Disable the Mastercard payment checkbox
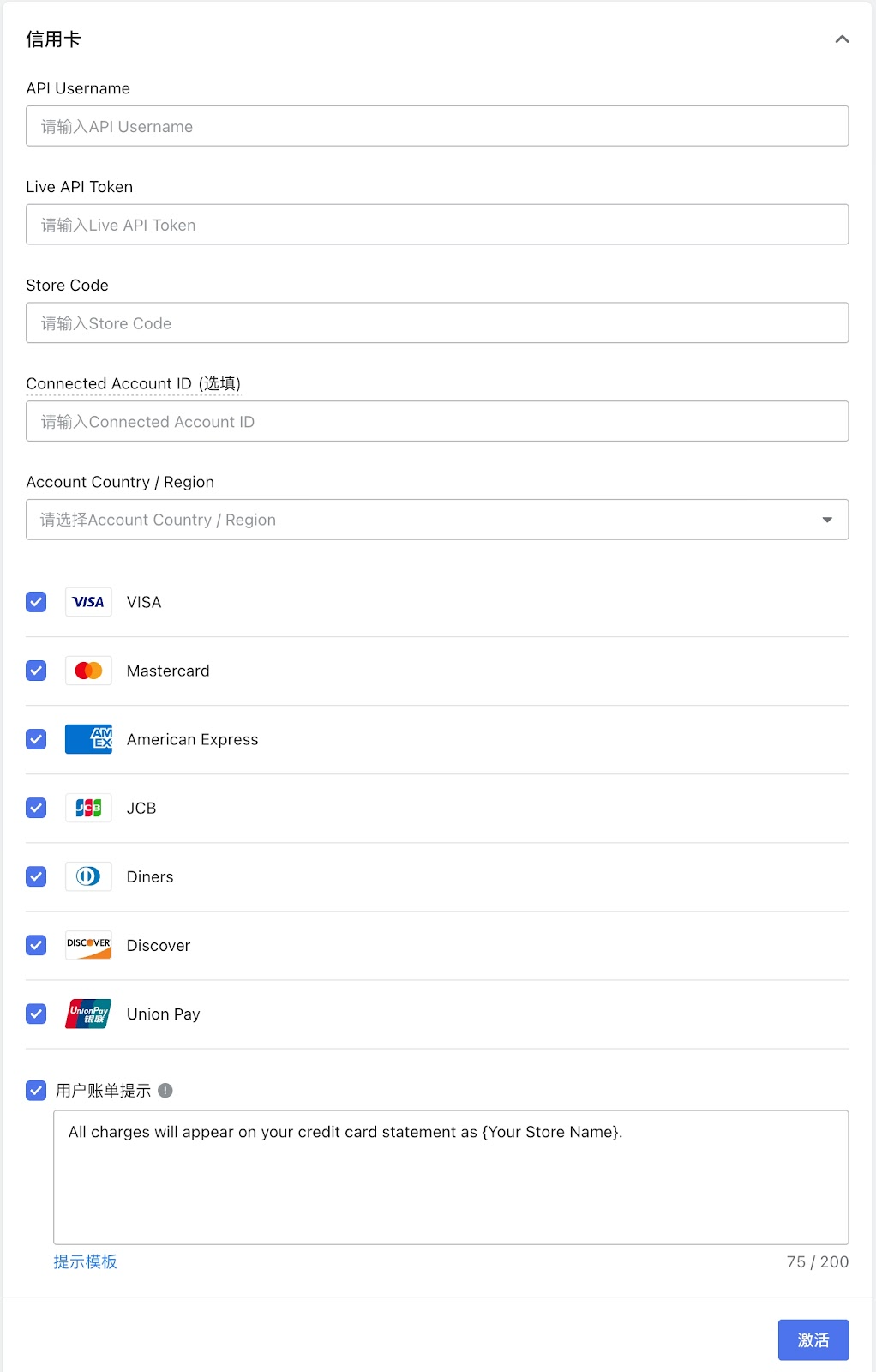 pyautogui.click(x=36, y=671)
